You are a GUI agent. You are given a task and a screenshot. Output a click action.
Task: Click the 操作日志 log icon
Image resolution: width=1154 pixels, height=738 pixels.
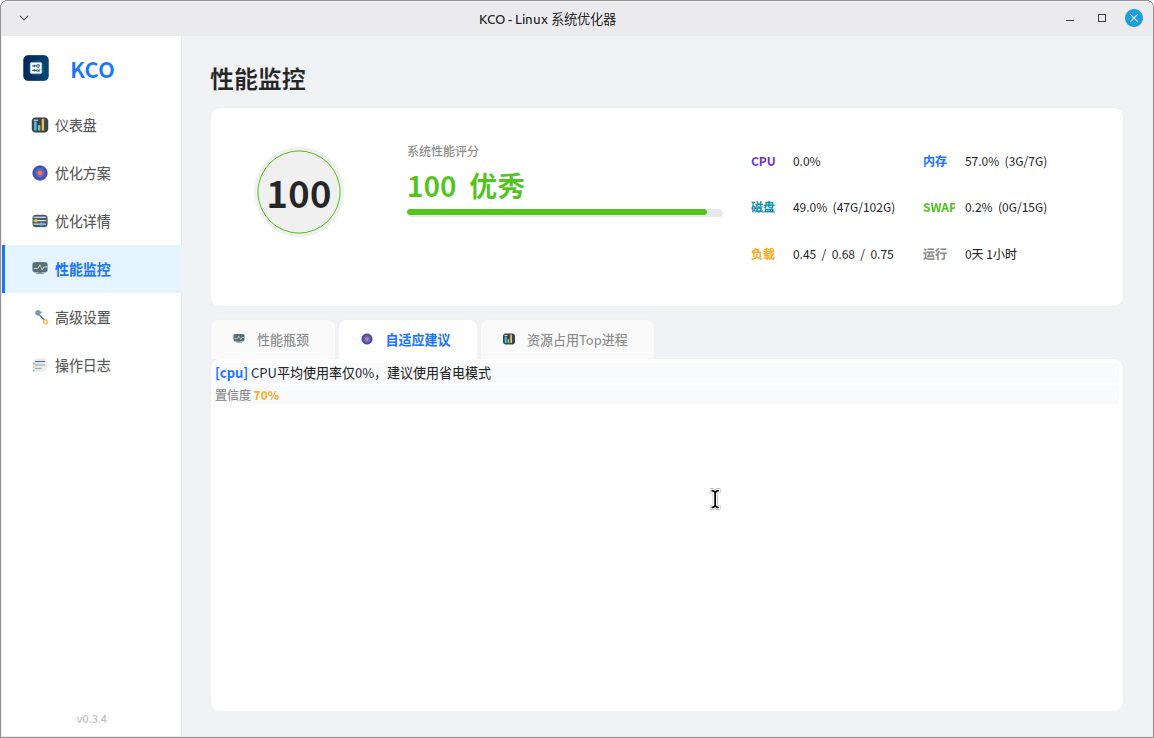click(x=40, y=365)
